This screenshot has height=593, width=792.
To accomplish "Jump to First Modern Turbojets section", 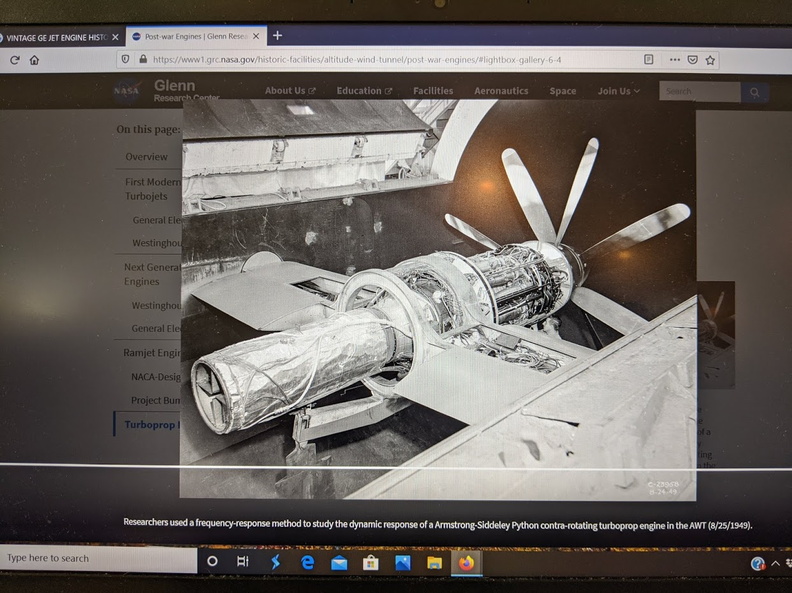I will 153,188.
